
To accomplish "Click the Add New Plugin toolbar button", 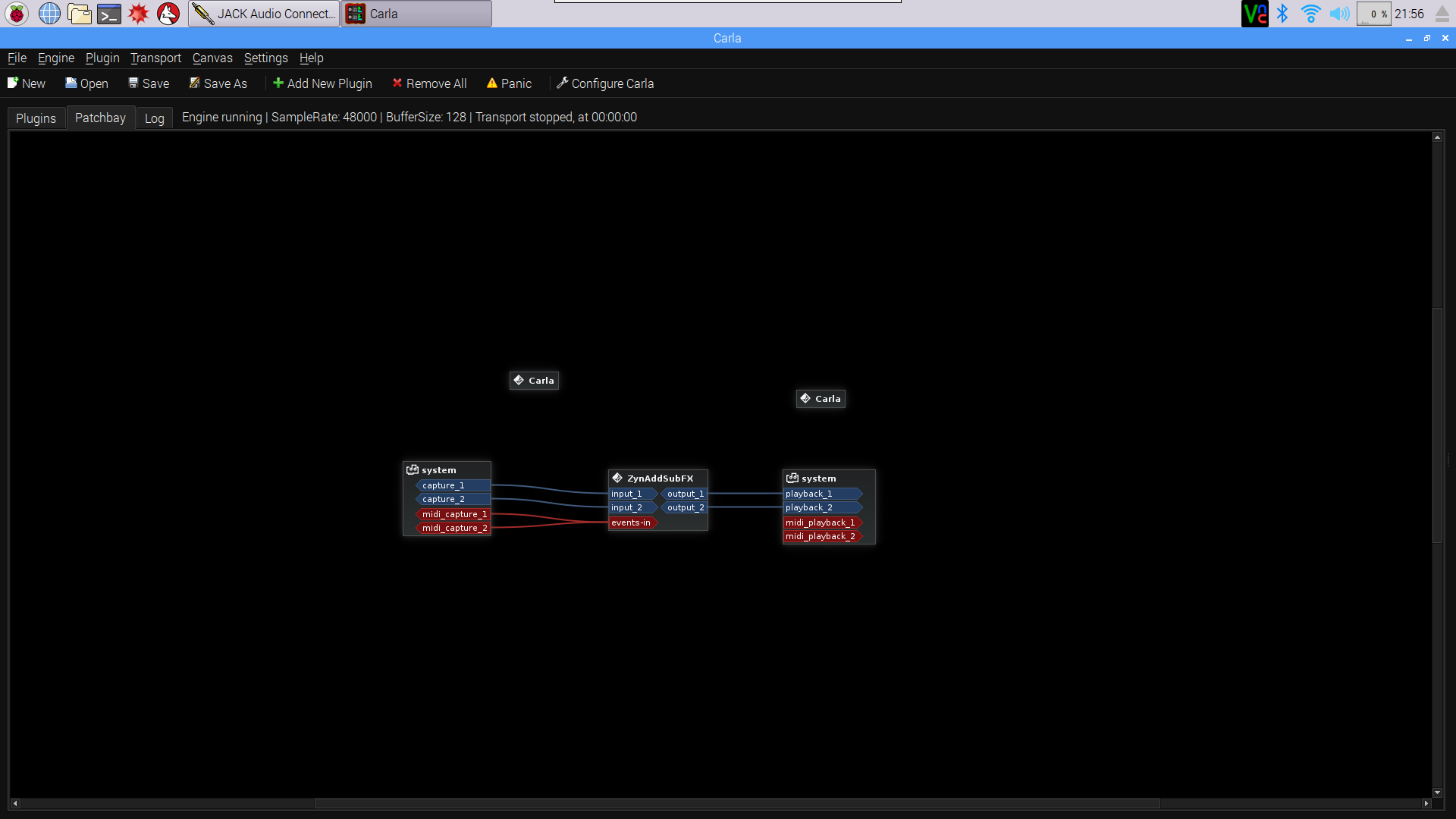I will click(x=322, y=83).
